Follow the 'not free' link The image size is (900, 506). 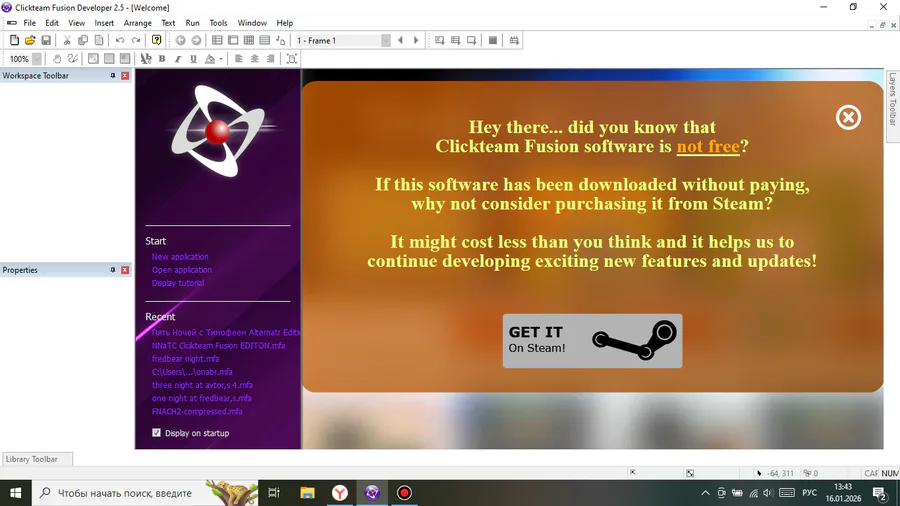pos(708,146)
